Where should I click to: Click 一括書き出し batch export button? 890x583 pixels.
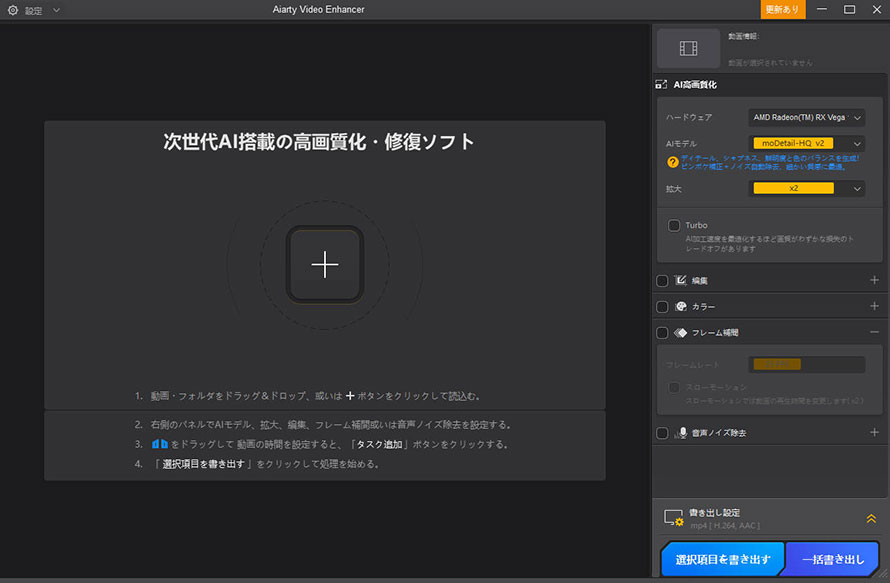coord(832,559)
